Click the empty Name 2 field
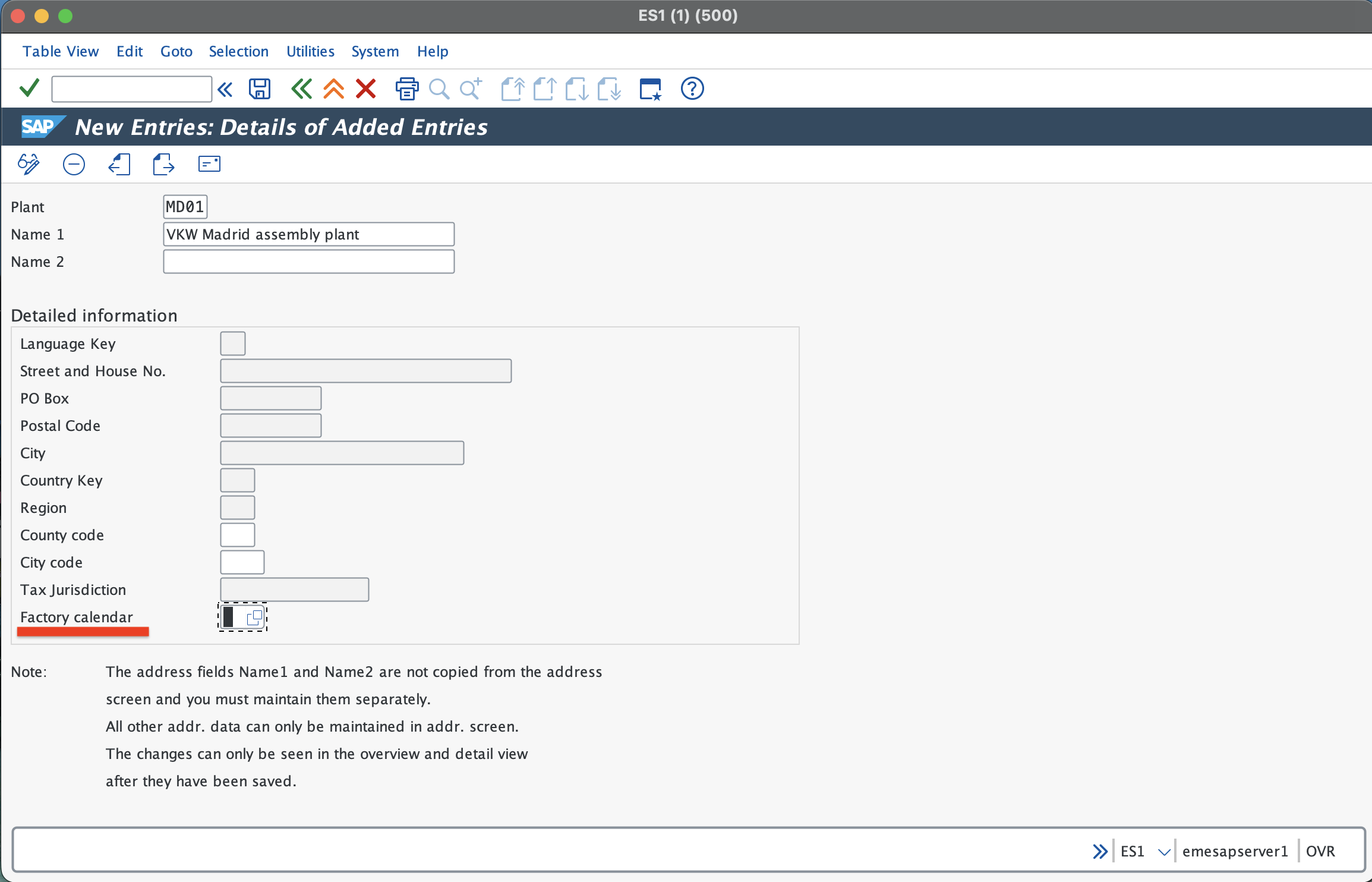 [x=309, y=262]
